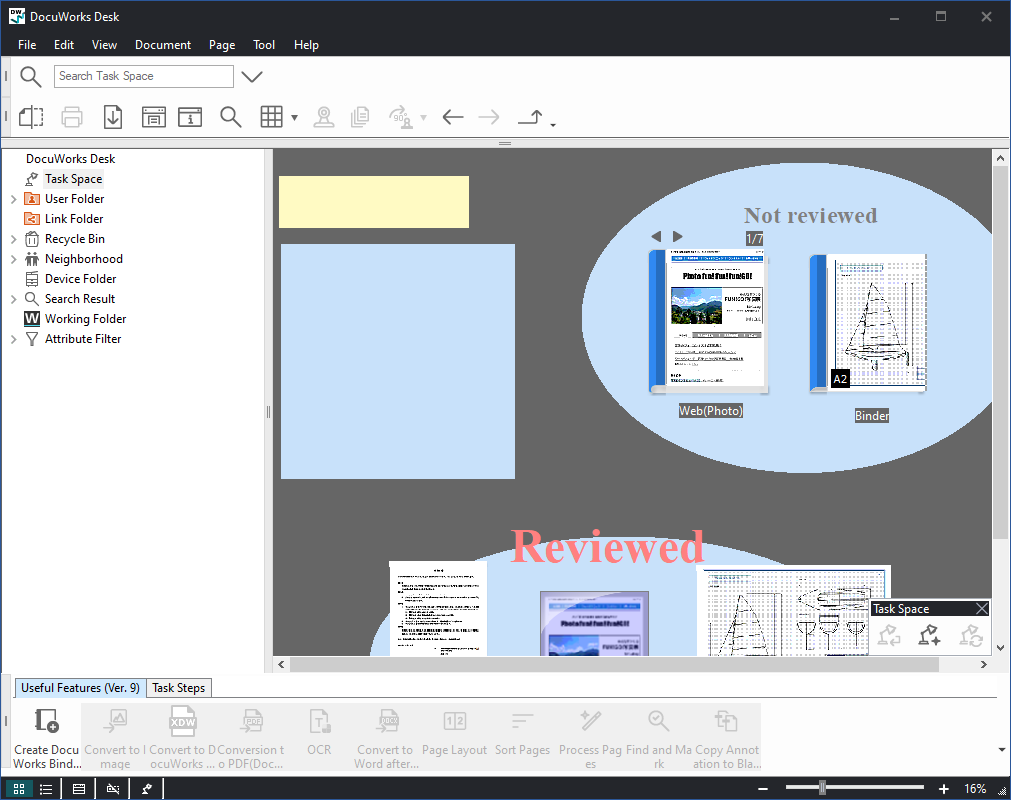This screenshot has width=1011, height=800.
Task: Click the magnifier icon in the lower toolbar row
Action: point(230,117)
